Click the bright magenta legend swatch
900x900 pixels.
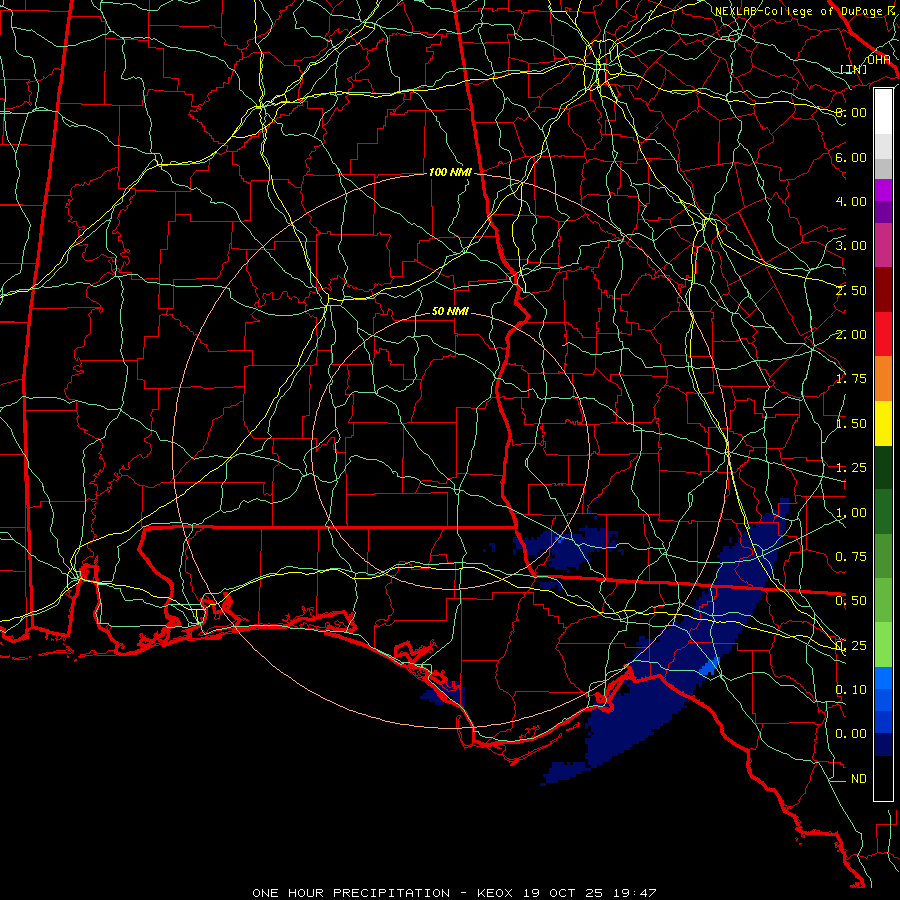click(x=883, y=190)
